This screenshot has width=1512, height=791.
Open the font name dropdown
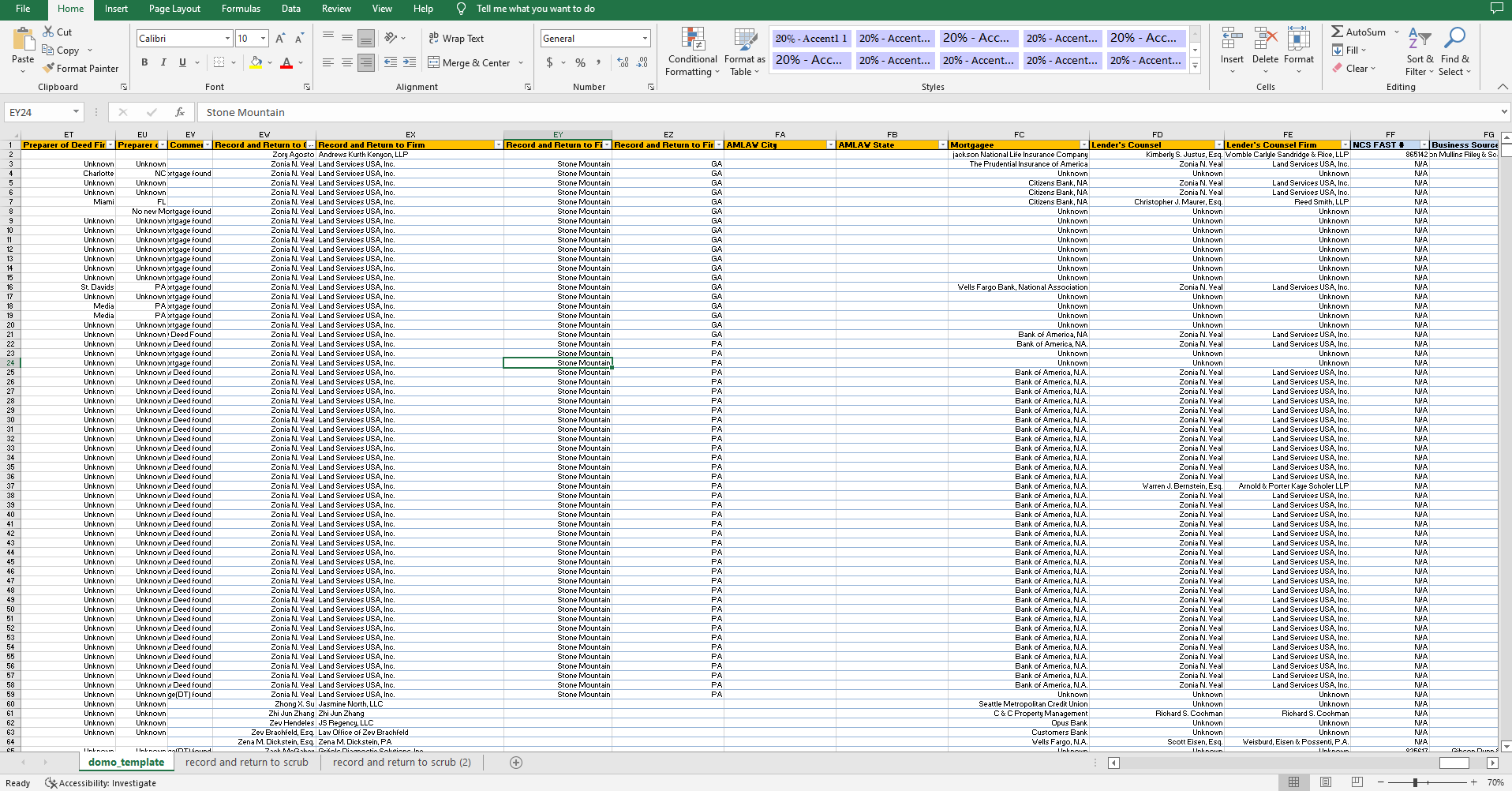[x=227, y=38]
